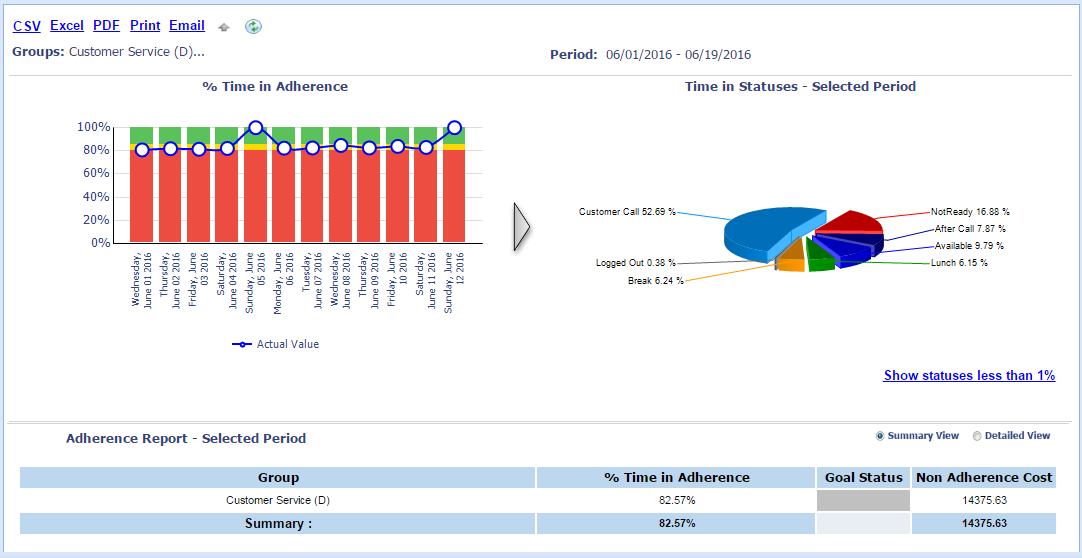Click the green refresh icon
Viewport: 1082px width, 558px height.
253,27
